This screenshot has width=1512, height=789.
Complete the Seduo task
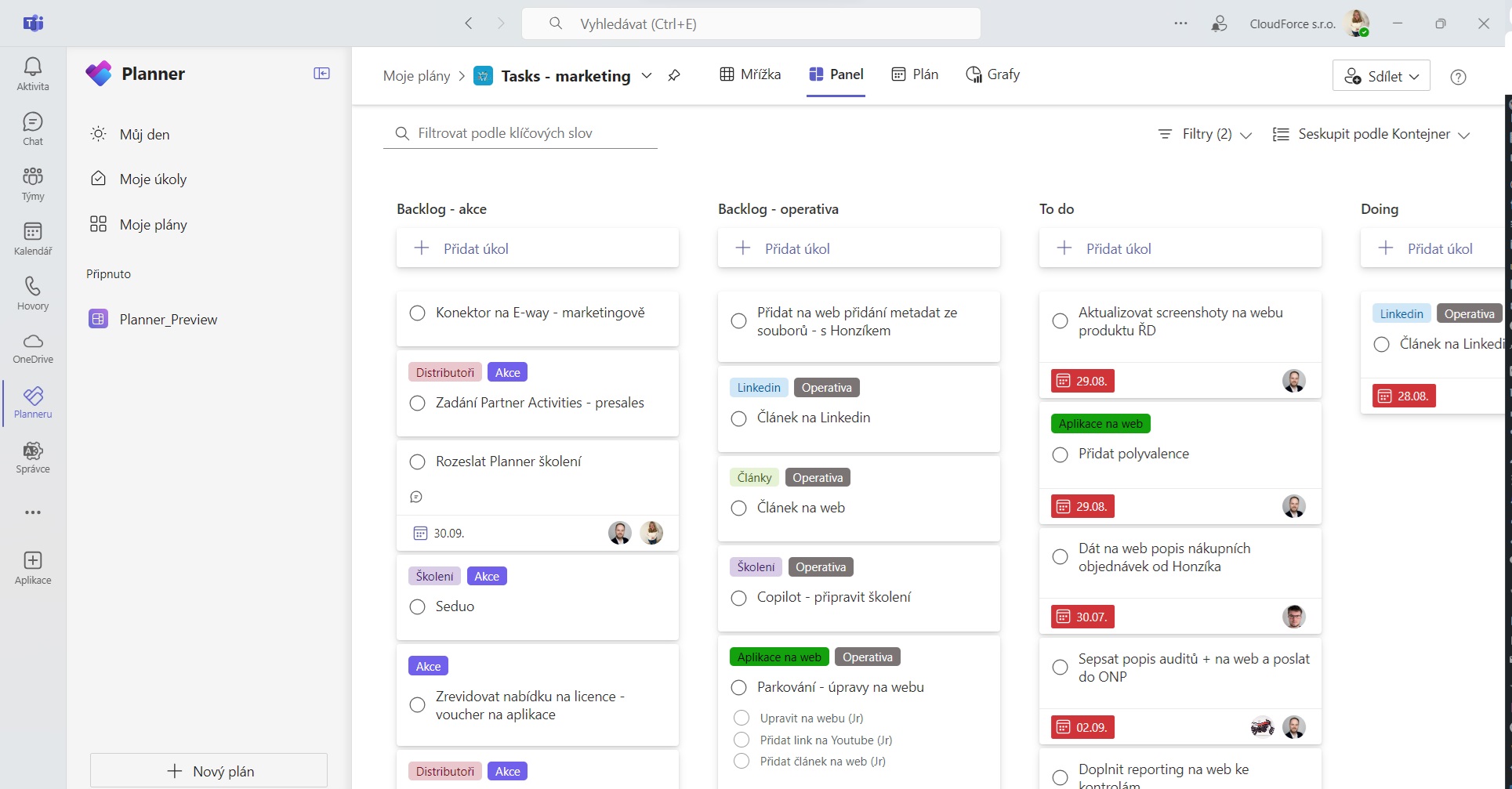418,607
